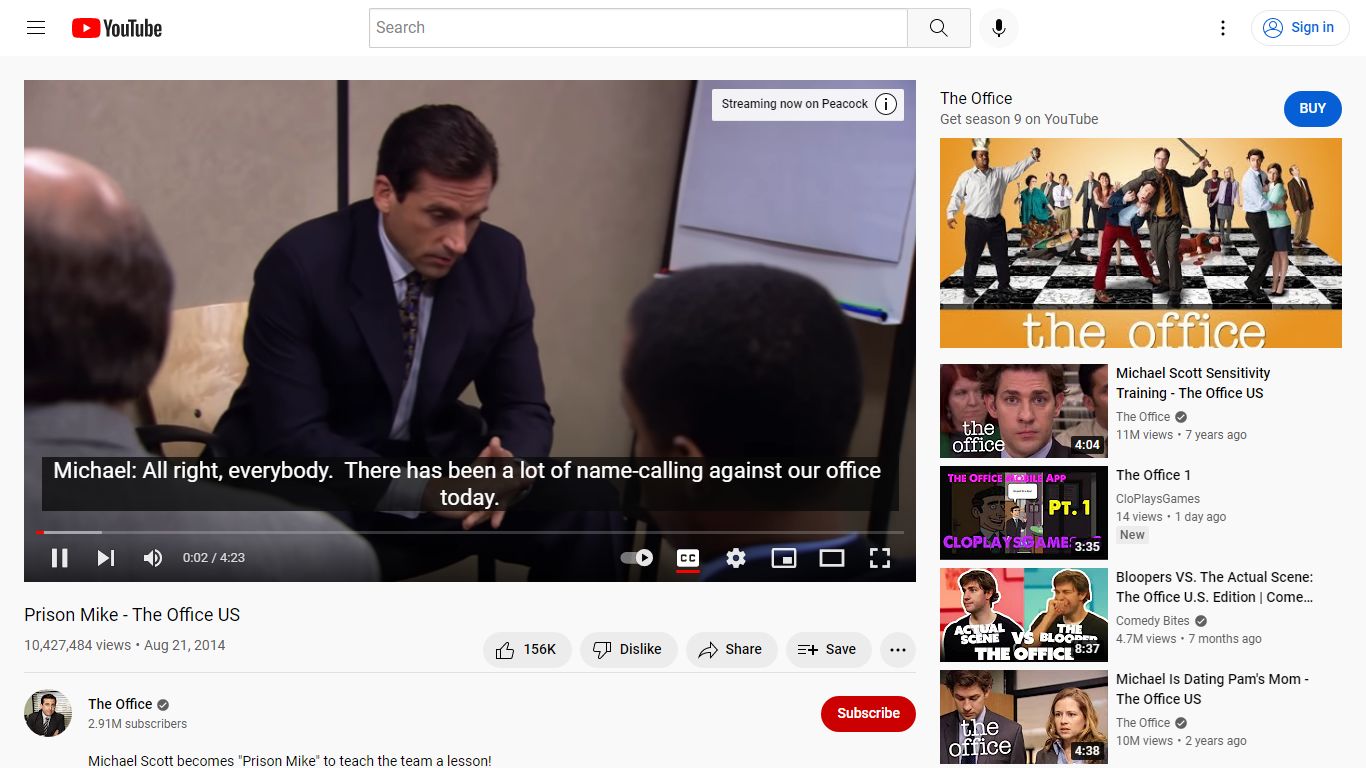Open The Office 1 video title
Screen dimensions: 1366x768
pos(1153,475)
